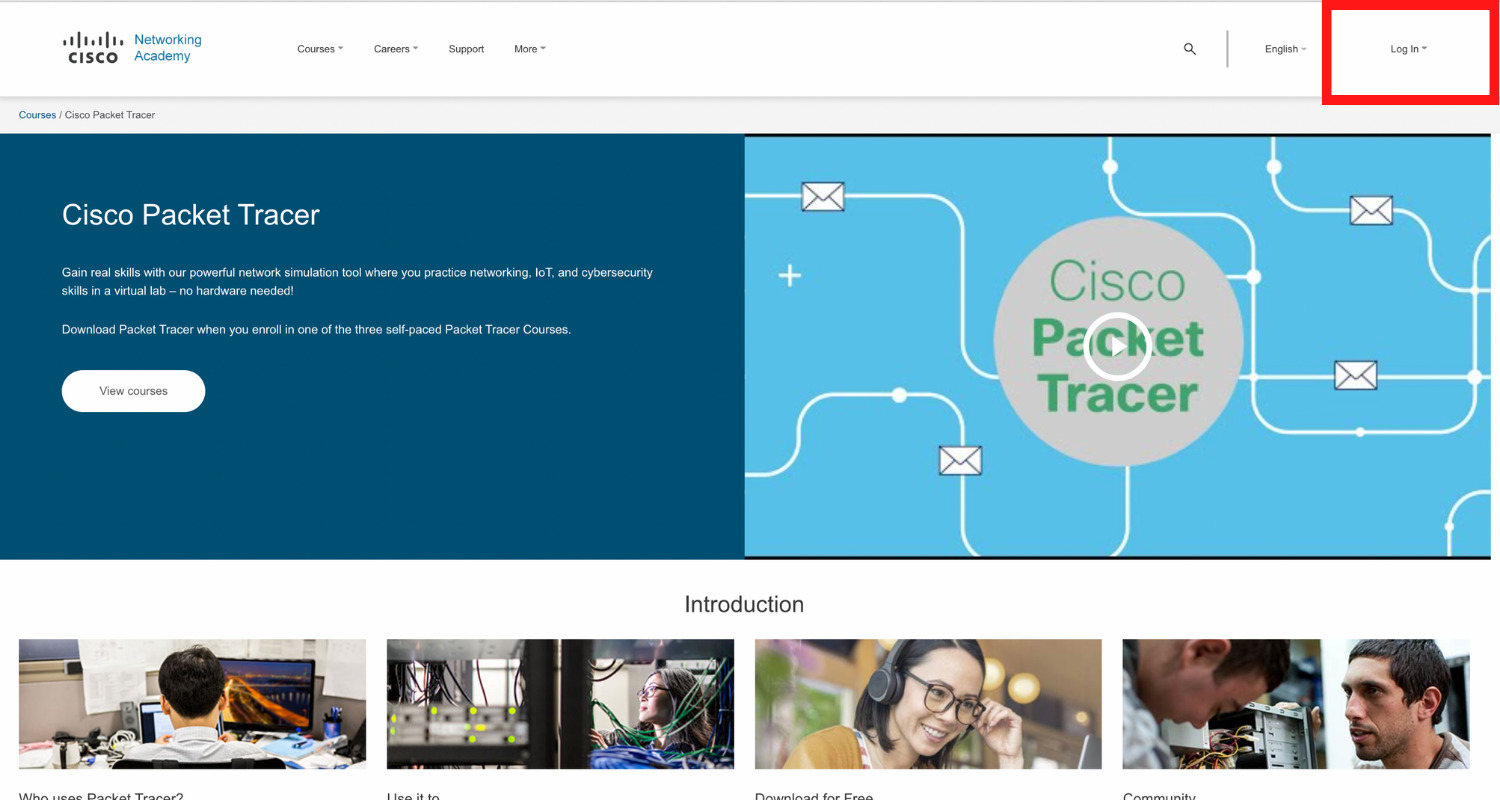Open the Support page
This screenshot has width=1500, height=800.
pyautogui.click(x=466, y=49)
